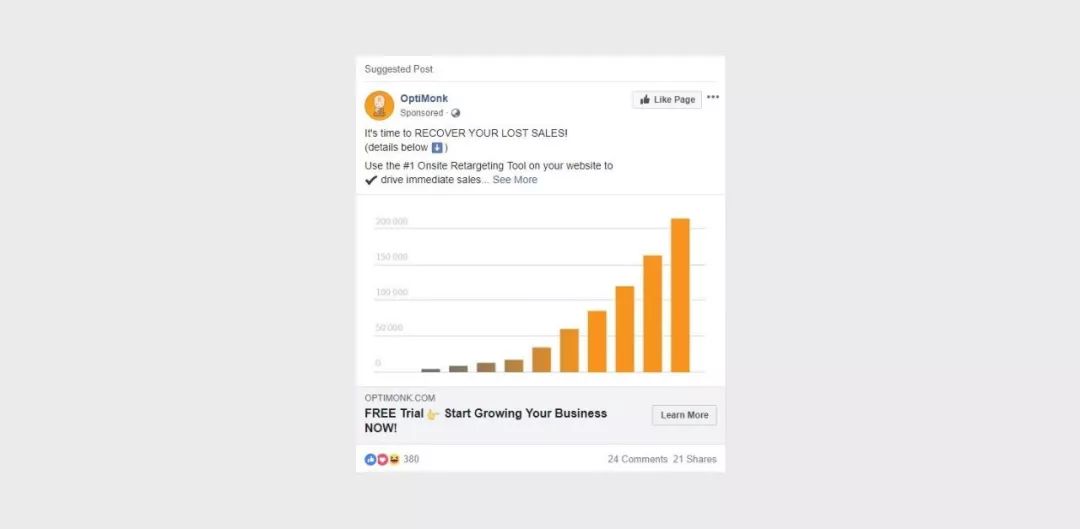
Task: Click the red heart reaction icon
Action: tap(382, 459)
